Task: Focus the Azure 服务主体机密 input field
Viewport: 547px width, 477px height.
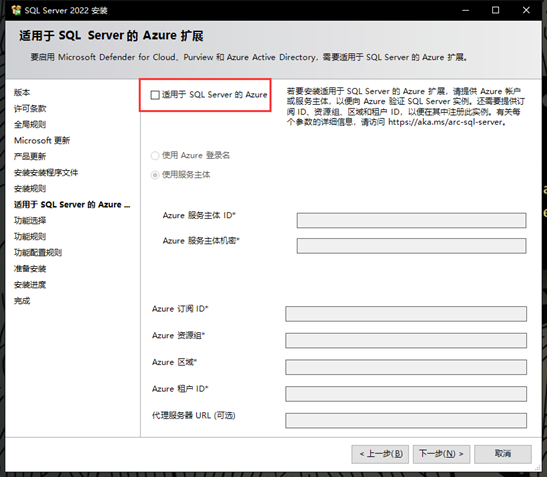Action: tap(411, 246)
